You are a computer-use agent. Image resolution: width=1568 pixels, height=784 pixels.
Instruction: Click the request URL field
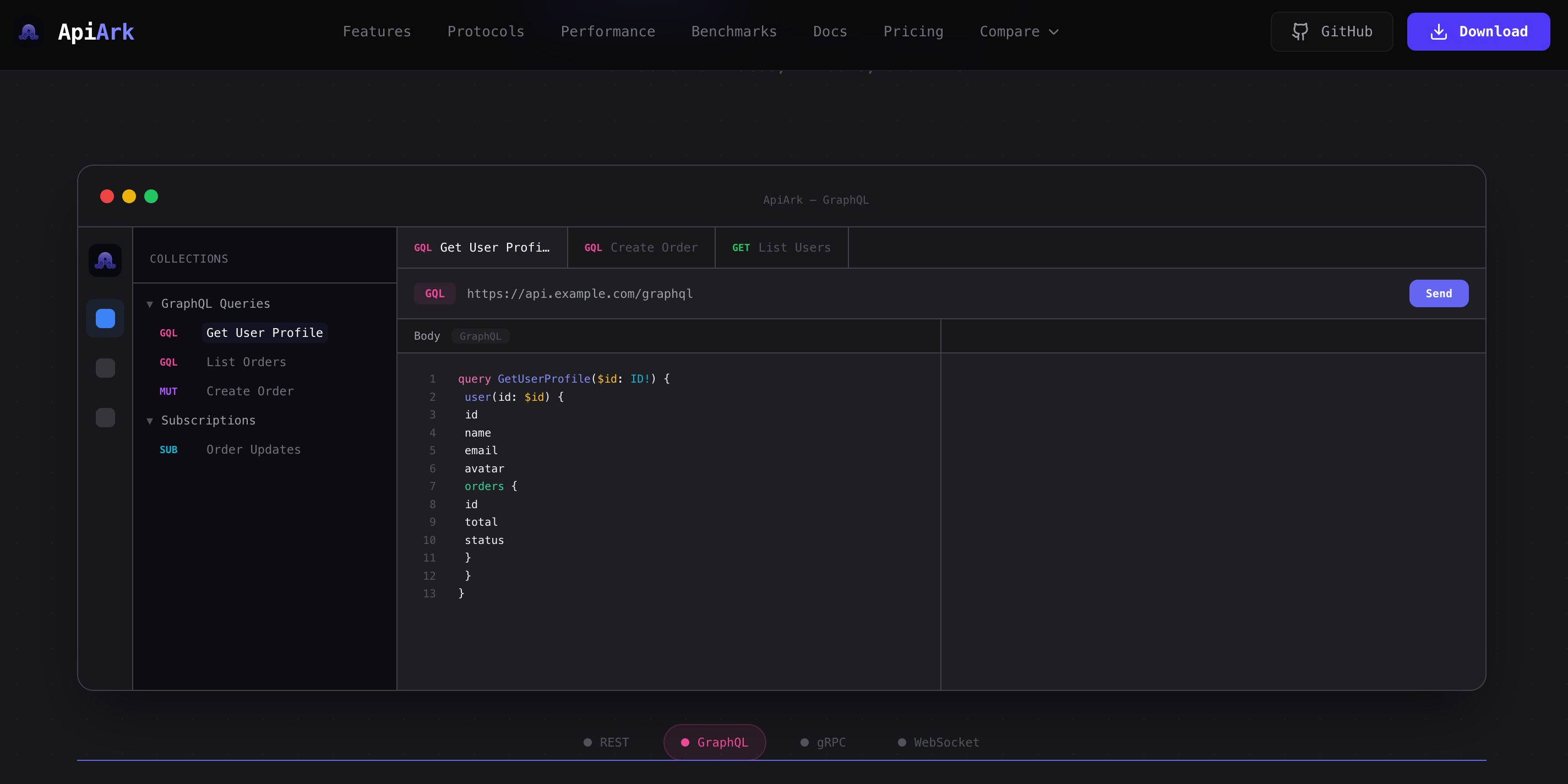pyautogui.click(x=580, y=293)
